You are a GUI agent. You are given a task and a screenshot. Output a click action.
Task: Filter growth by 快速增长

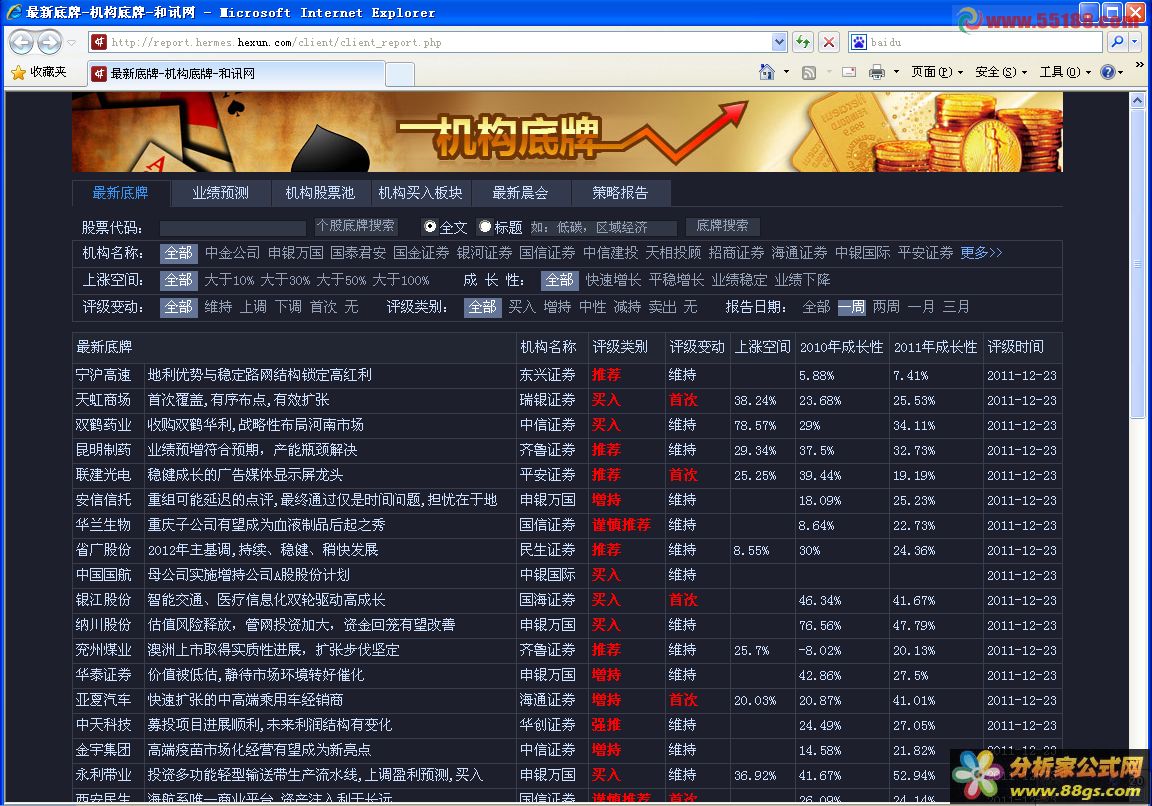click(613, 281)
